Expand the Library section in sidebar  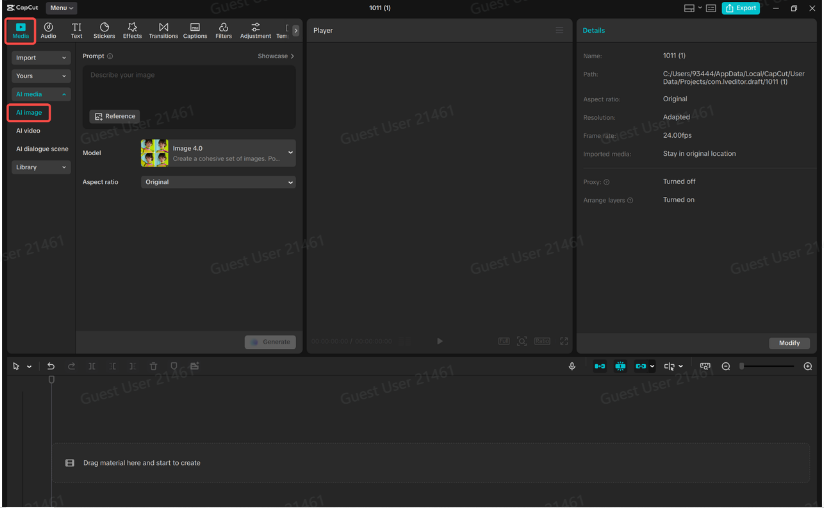(40, 167)
